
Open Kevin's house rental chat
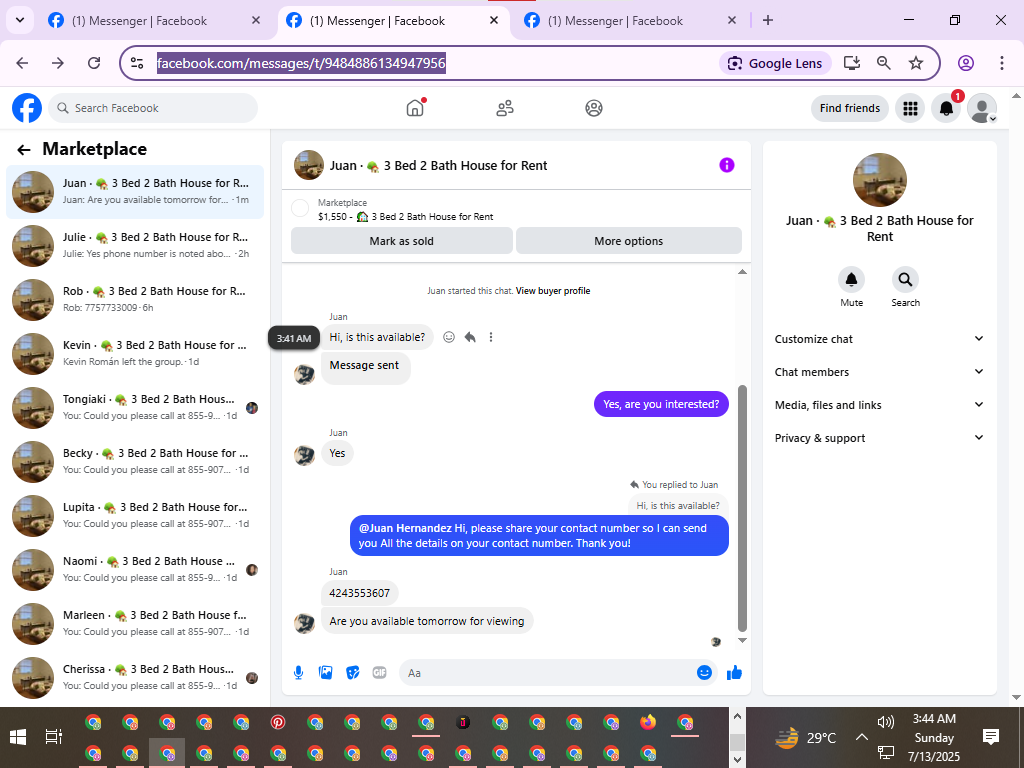(135, 353)
